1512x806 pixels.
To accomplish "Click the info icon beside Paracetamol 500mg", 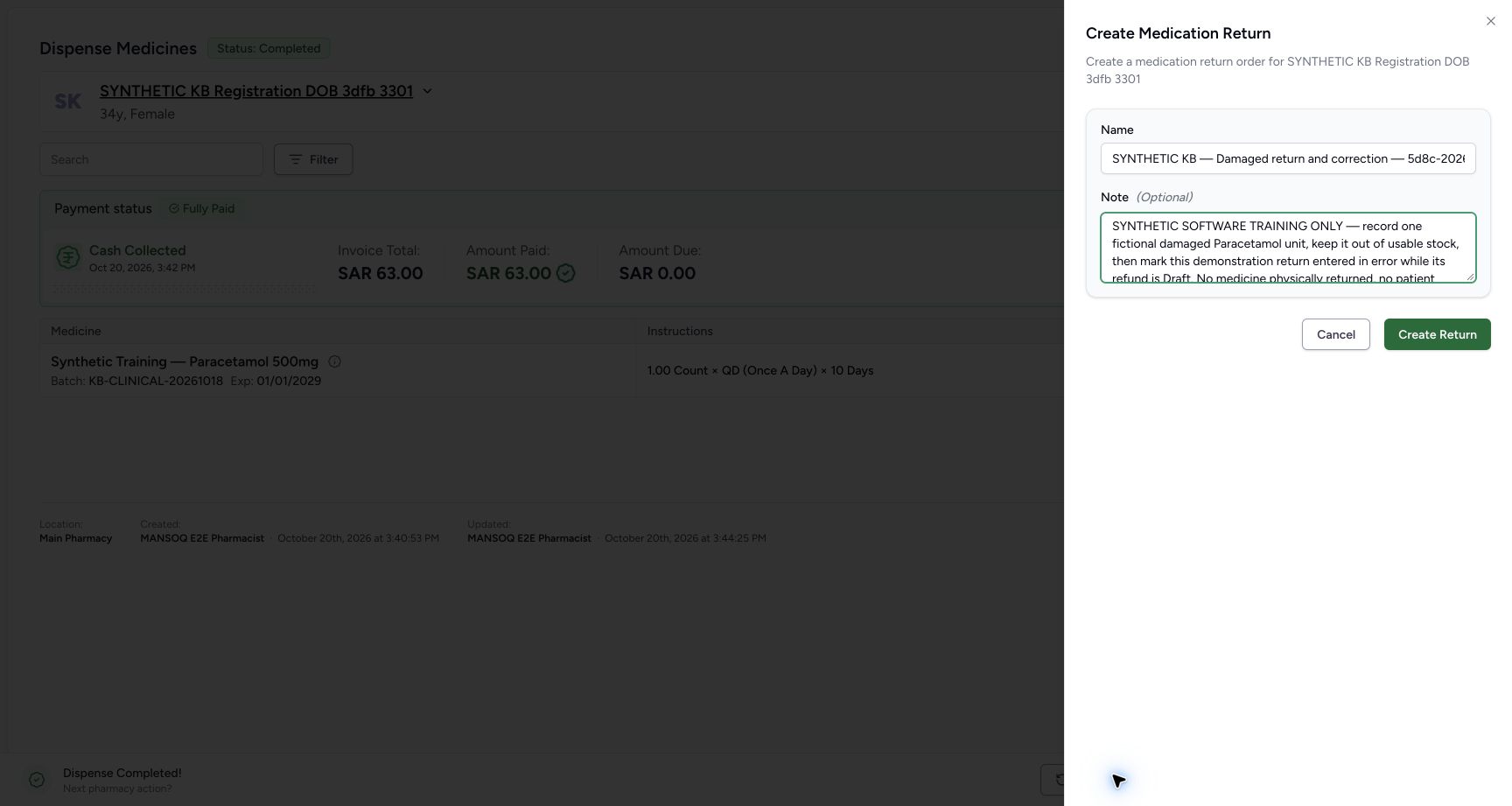I will click(334, 361).
